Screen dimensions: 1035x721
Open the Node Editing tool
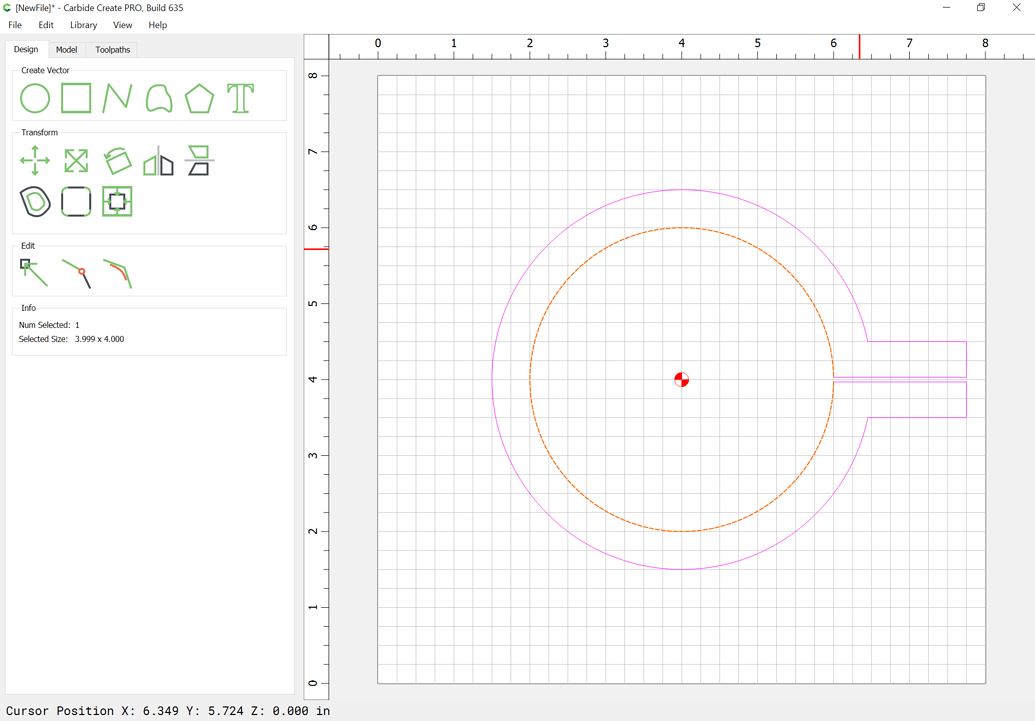click(x=34, y=271)
